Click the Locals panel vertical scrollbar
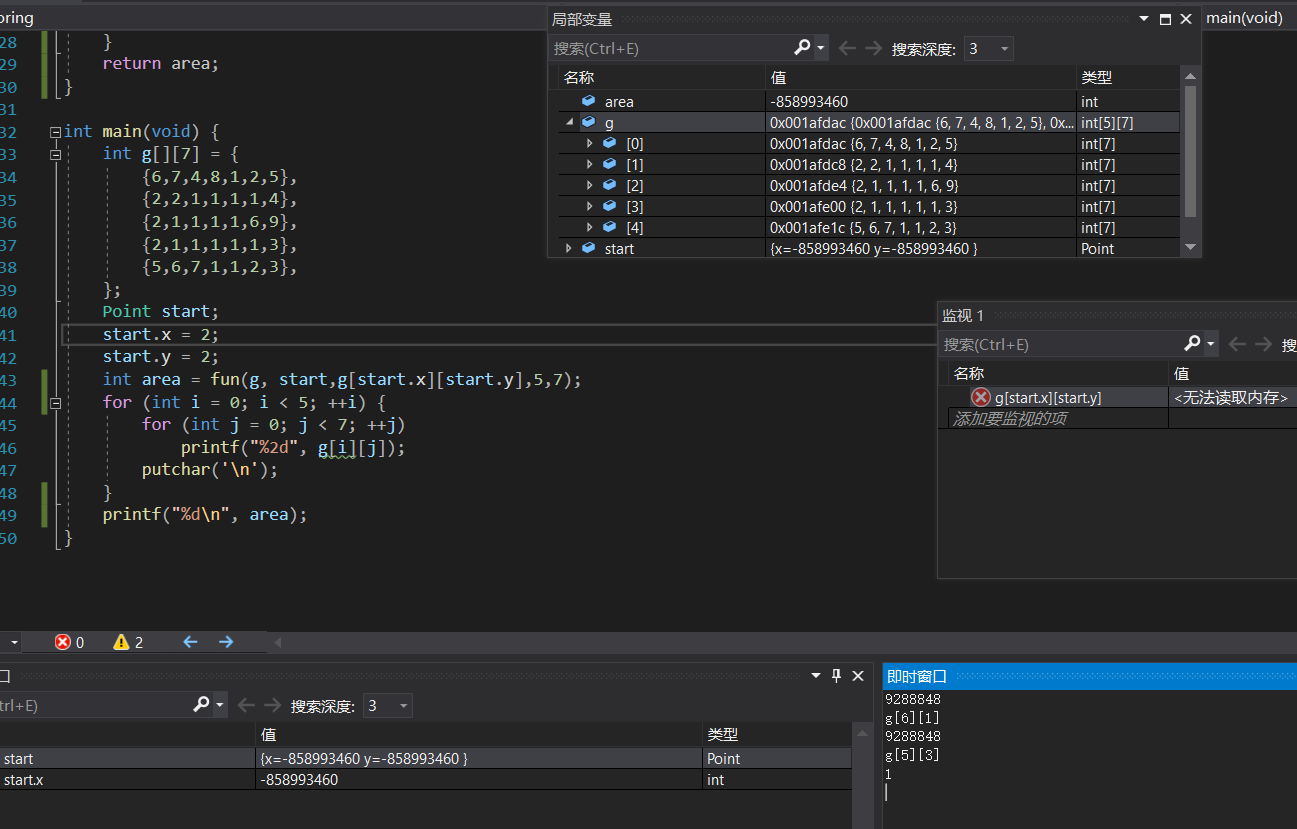Screen dimensions: 1297x829 1190,150
